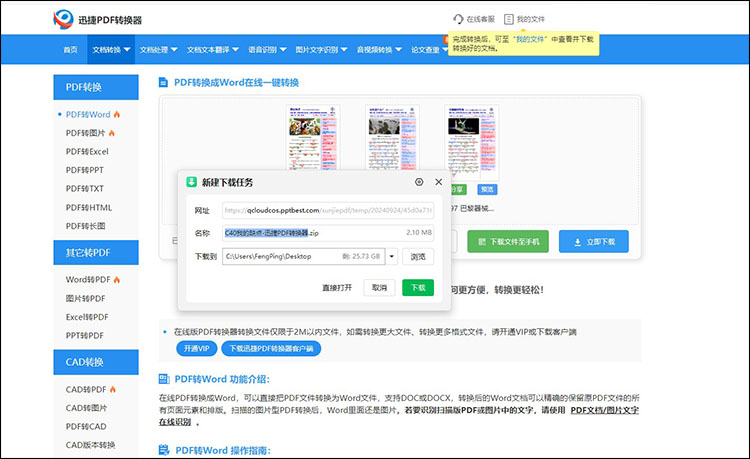The image size is (750, 459).
Task: Click 取消 in download dialog
Action: pyautogui.click(x=379, y=287)
